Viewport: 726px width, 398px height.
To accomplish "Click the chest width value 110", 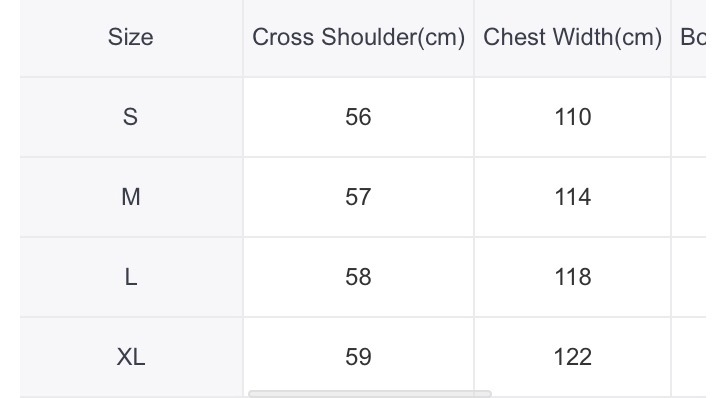I will point(573,117).
